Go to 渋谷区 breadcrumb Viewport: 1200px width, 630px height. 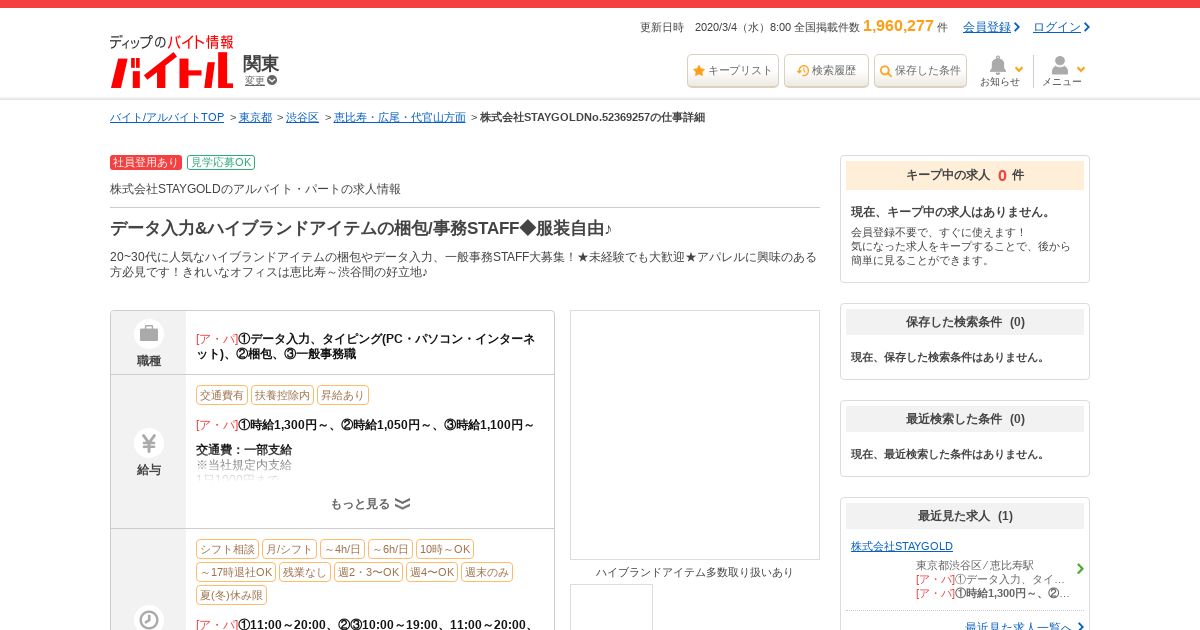(302, 117)
